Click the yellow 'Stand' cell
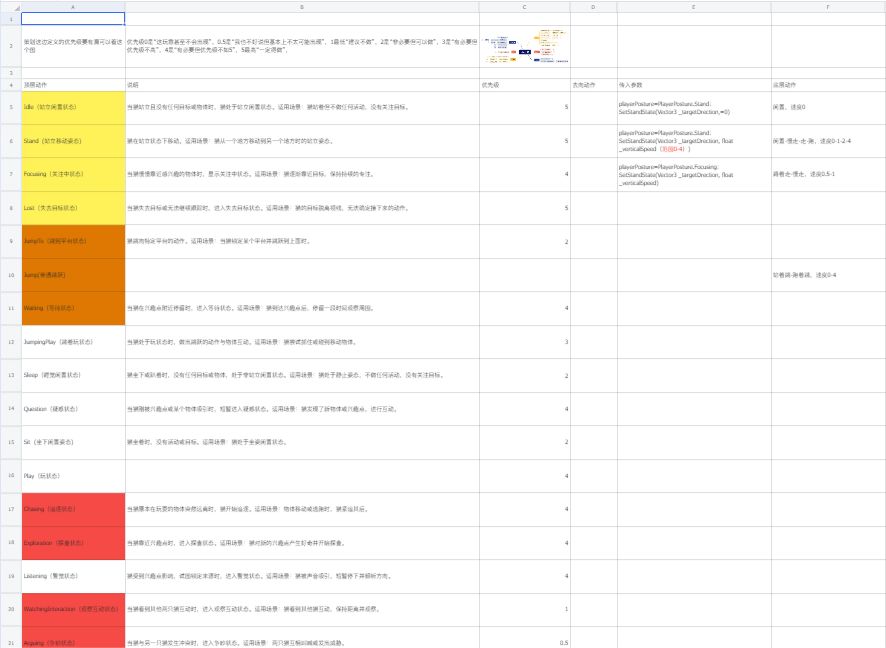886x648 pixels. (73, 141)
